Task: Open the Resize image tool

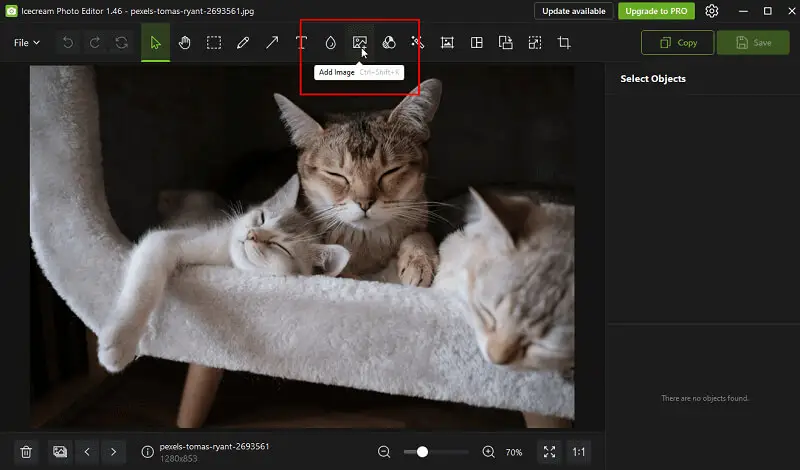Action: click(535, 43)
